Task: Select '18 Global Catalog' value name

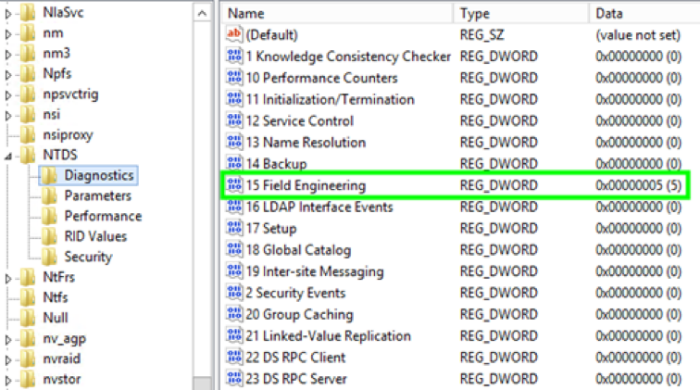Action: coord(298,250)
